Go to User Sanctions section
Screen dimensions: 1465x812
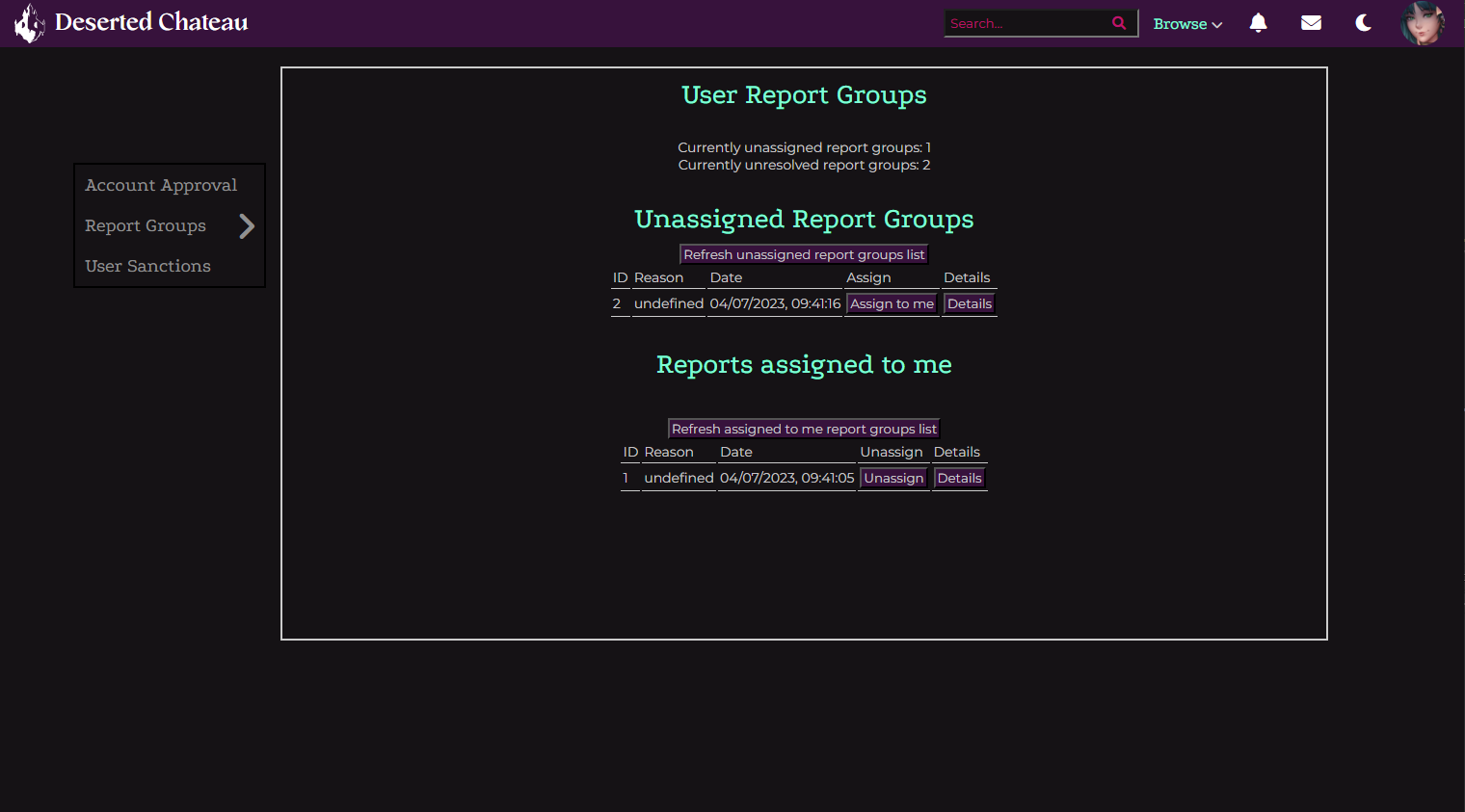pyautogui.click(x=147, y=266)
